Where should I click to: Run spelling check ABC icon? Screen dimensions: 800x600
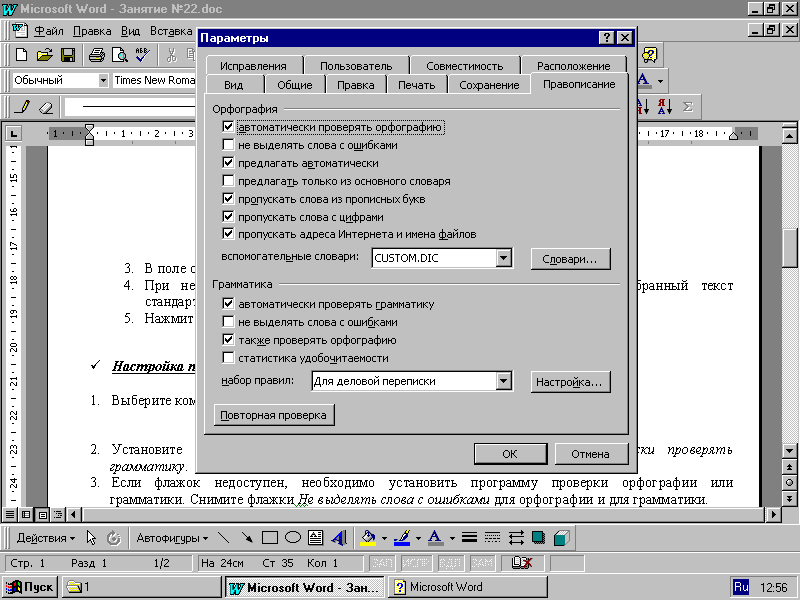point(143,55)
